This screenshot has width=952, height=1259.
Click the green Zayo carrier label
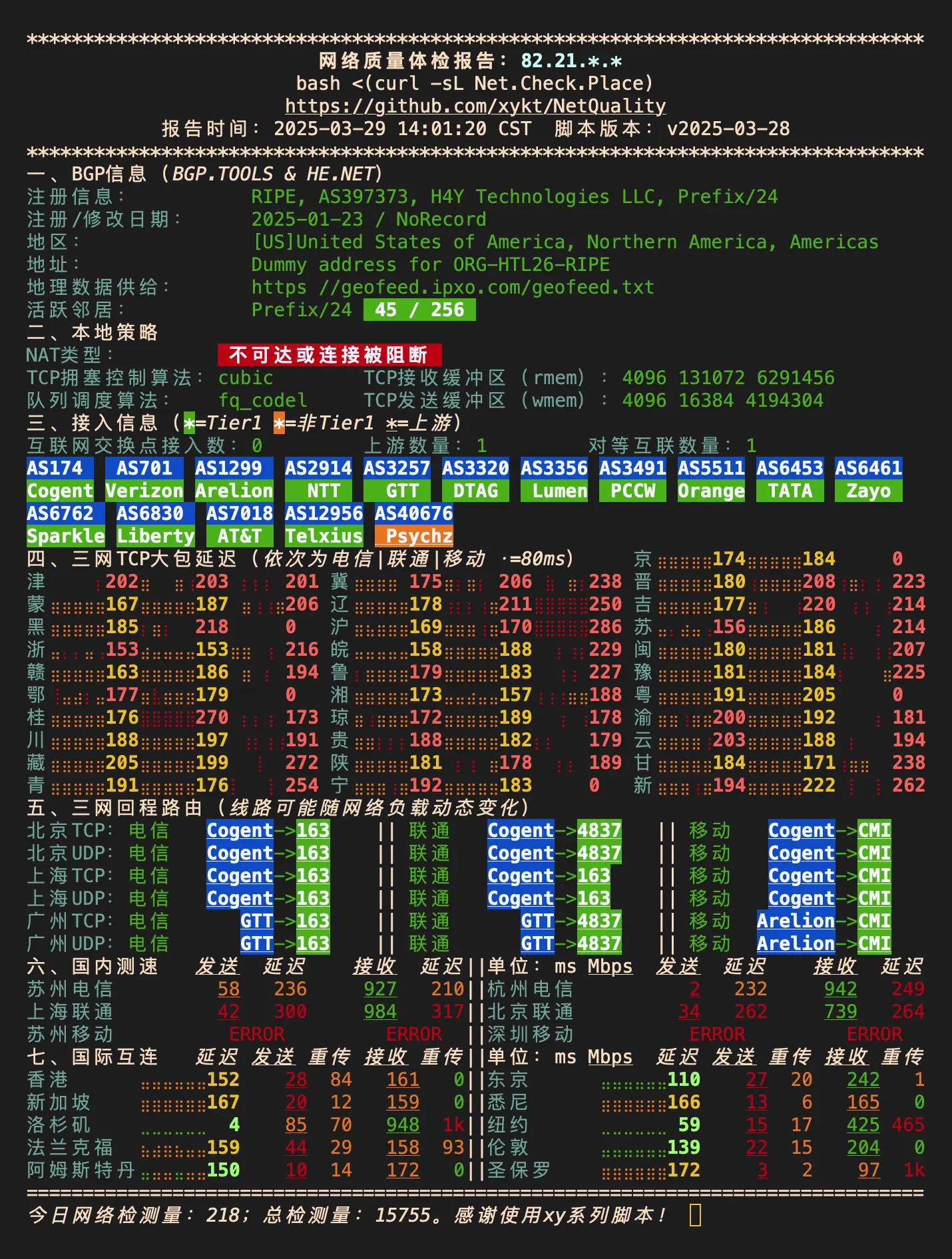(868, 491)
